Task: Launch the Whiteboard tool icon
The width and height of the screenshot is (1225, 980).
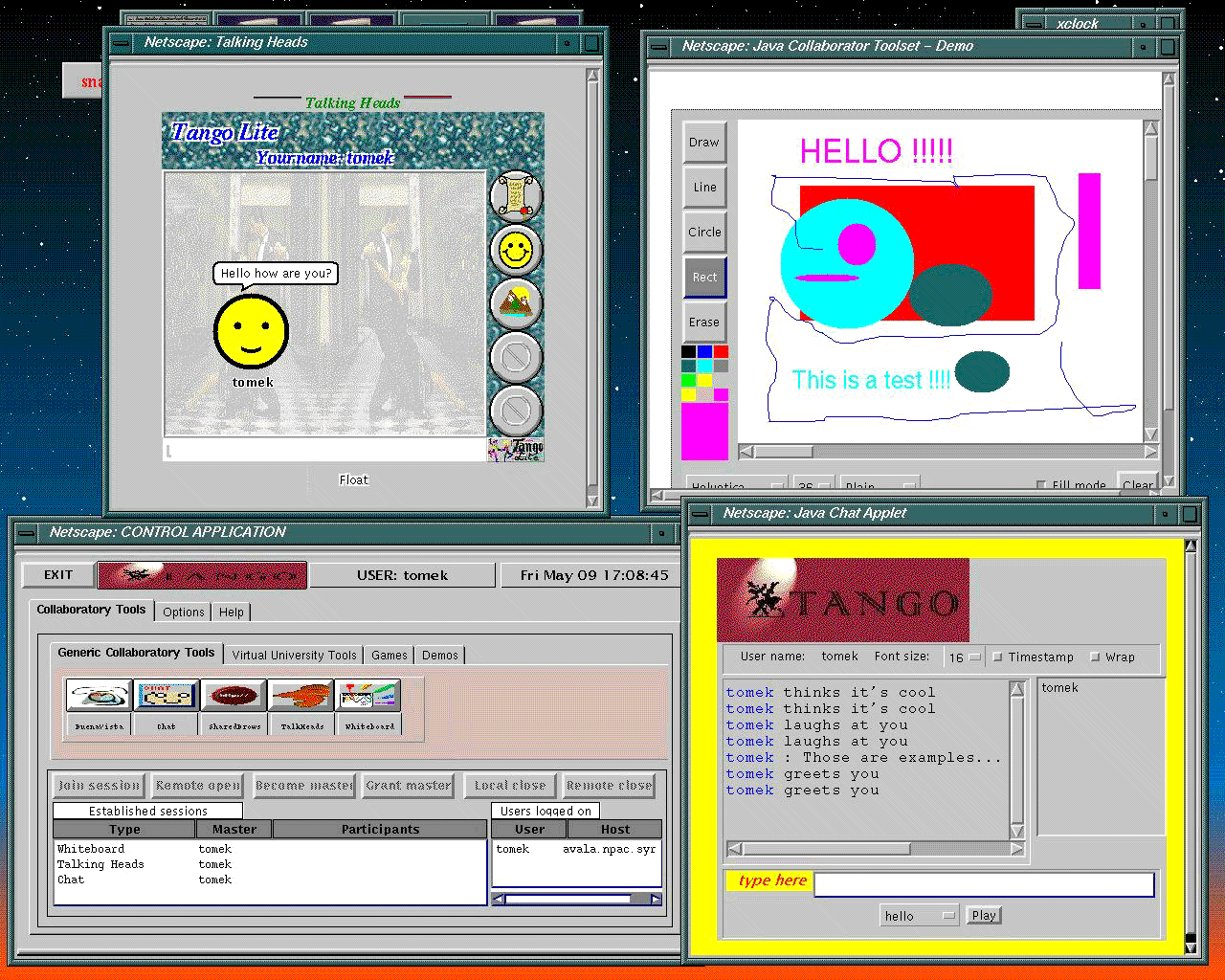Action: coord(368,695)
